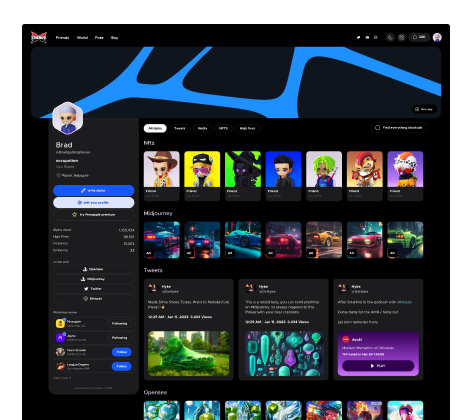The image size is (472, 420).
Task: Click the red podcast logo in purple card
Action: point(346,339)
